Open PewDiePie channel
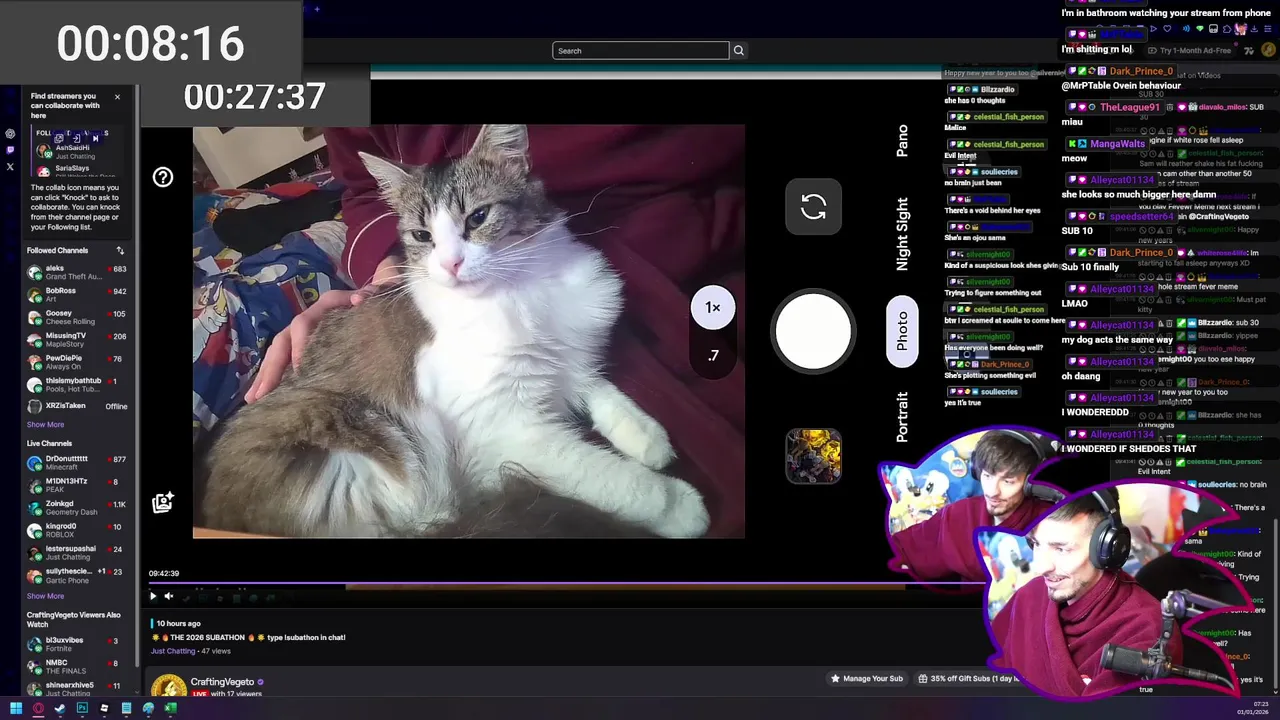1280x720 pixels. click(x=78, y=362)
